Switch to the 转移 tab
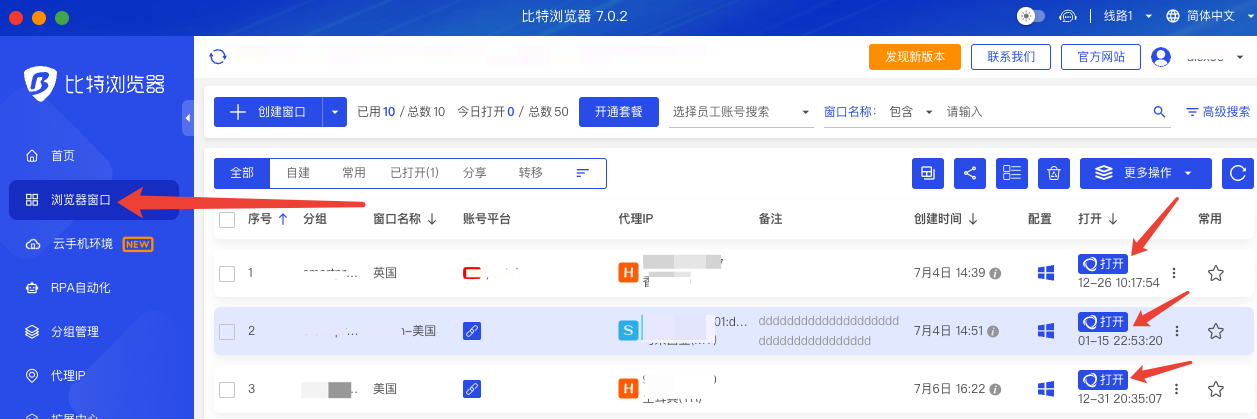 coord(531,173)
